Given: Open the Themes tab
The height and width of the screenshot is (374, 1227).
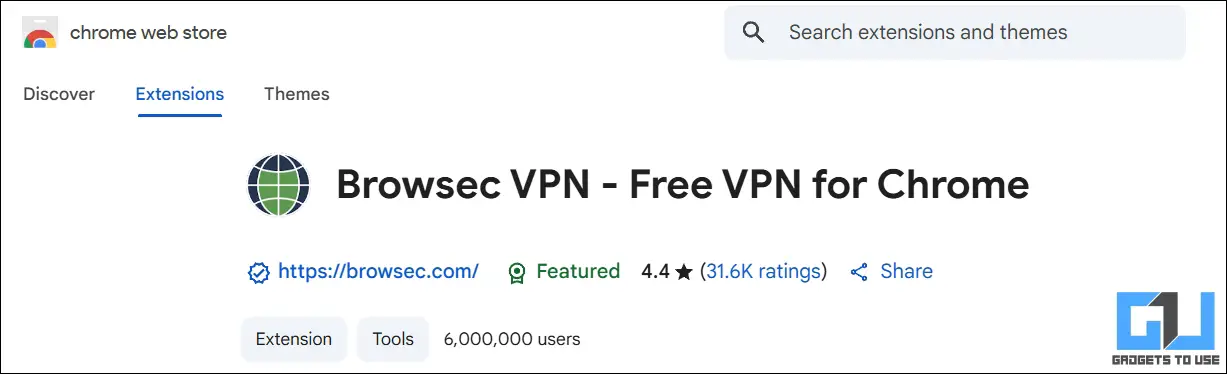Looking at the screenshot, I should tap(297, 94).
